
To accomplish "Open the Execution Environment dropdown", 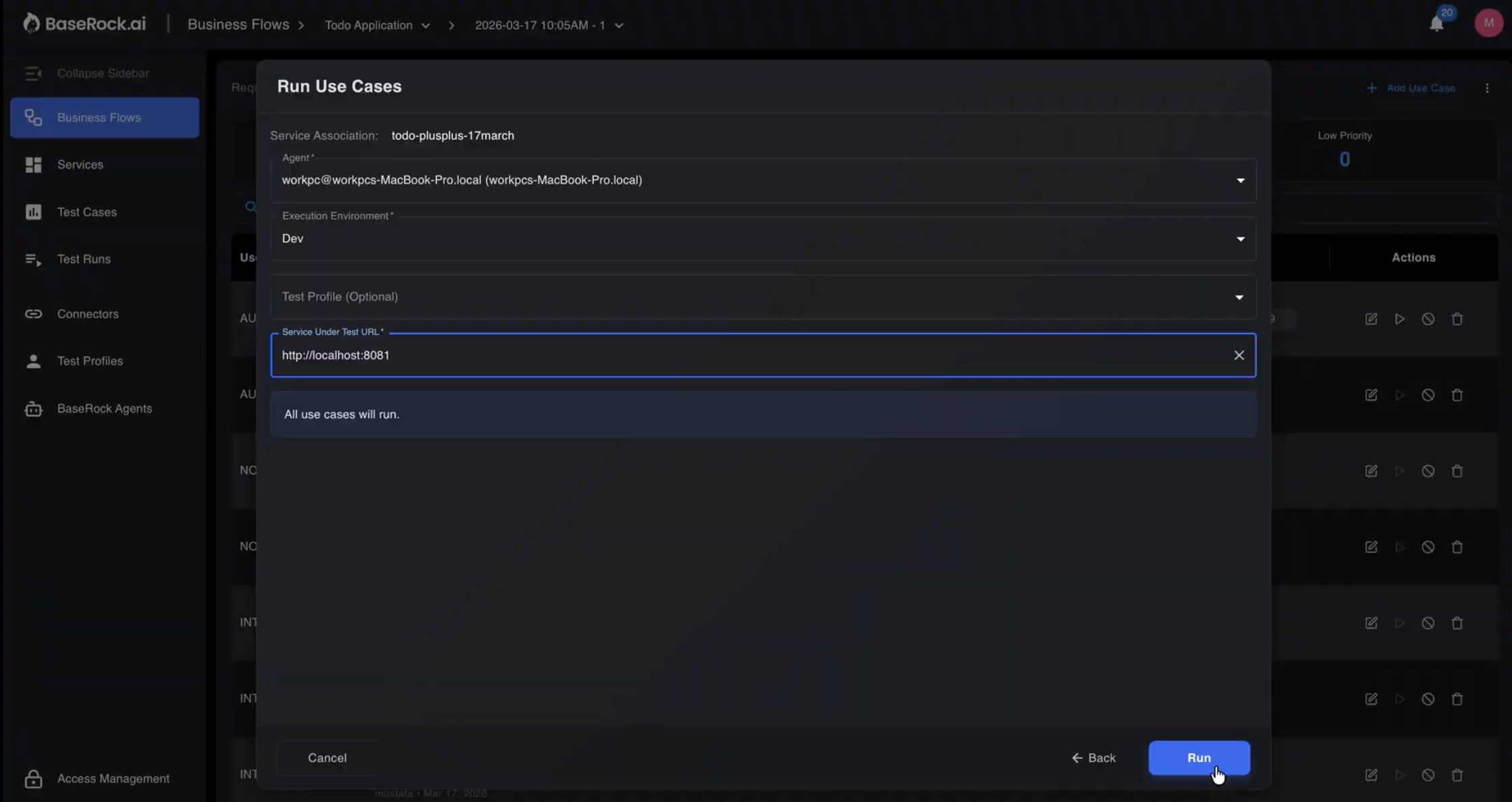I will [1240, 239].
